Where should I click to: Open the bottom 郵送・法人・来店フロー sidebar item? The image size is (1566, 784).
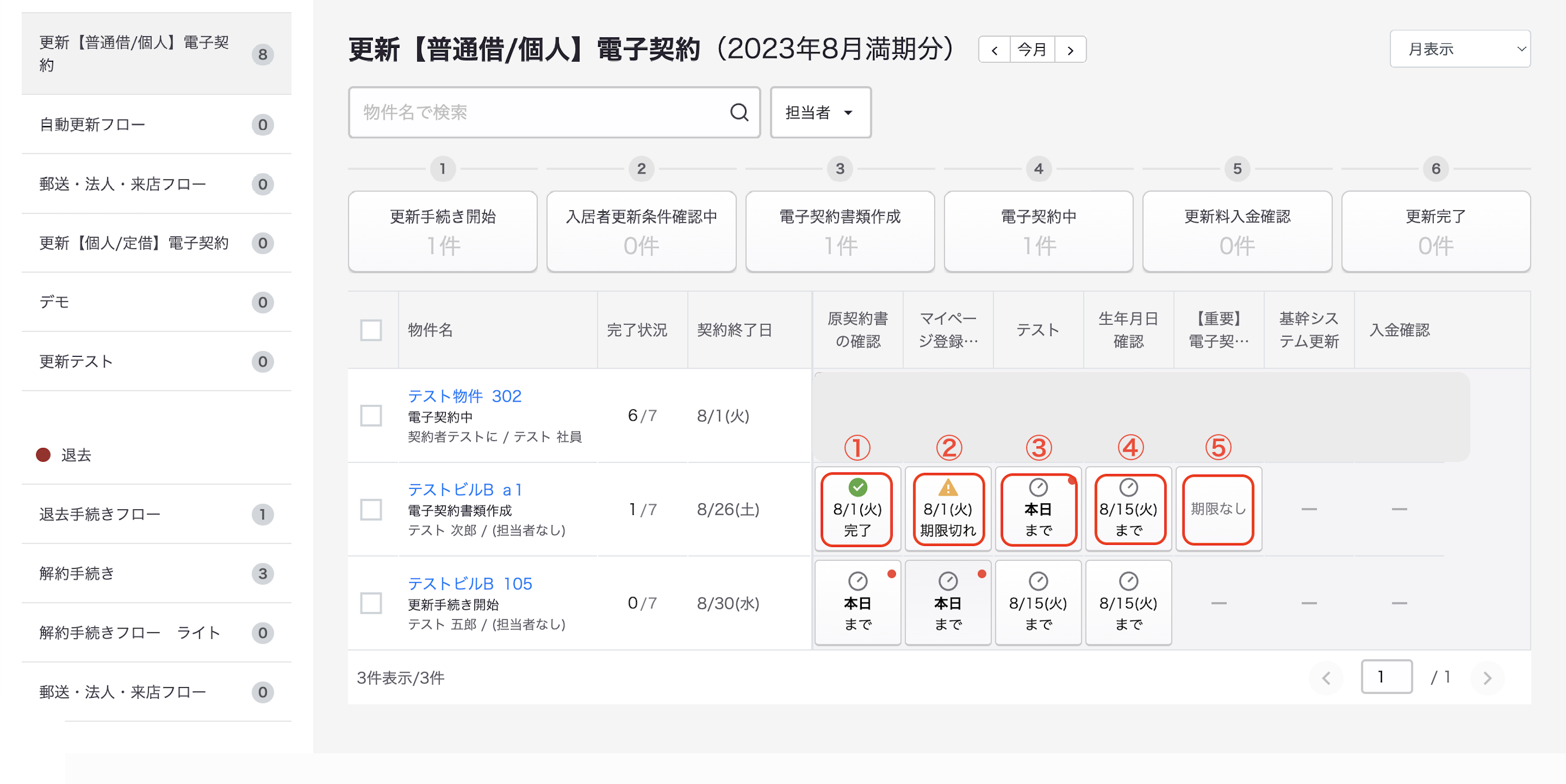click(156, 692)
